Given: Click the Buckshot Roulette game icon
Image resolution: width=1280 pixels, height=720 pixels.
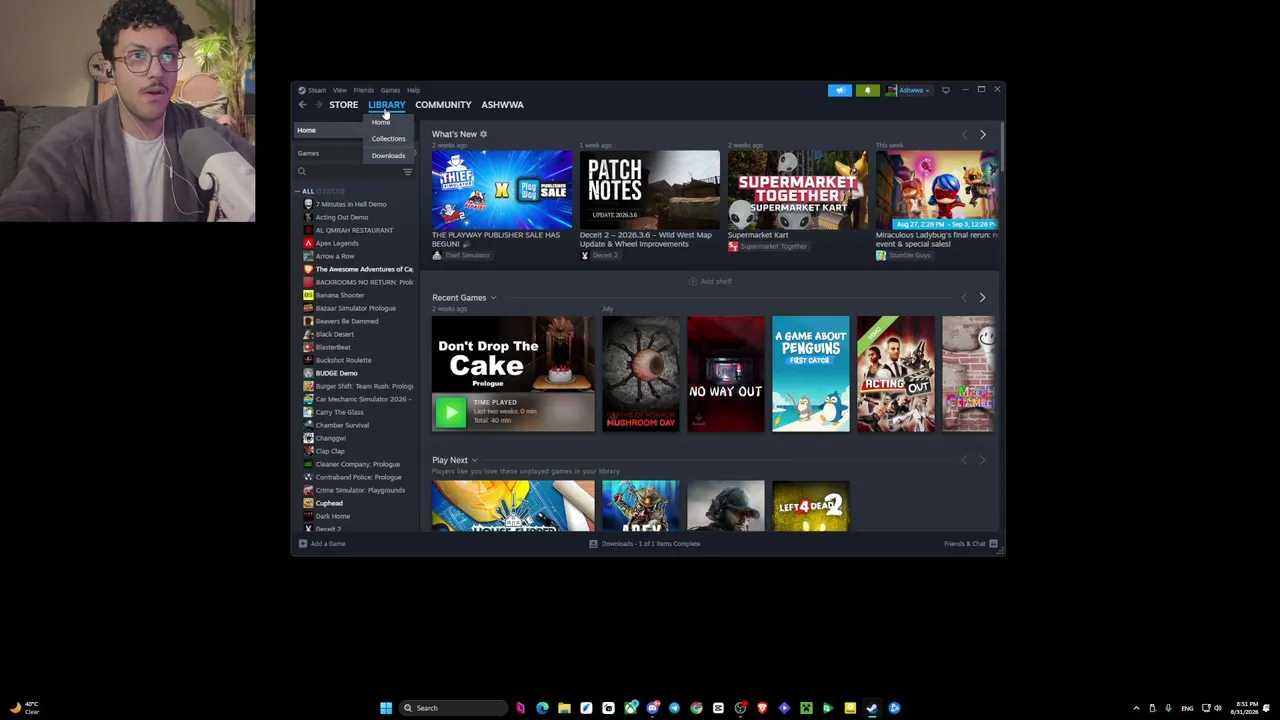Looking at the screenshot, I should [x=308, y=360].
